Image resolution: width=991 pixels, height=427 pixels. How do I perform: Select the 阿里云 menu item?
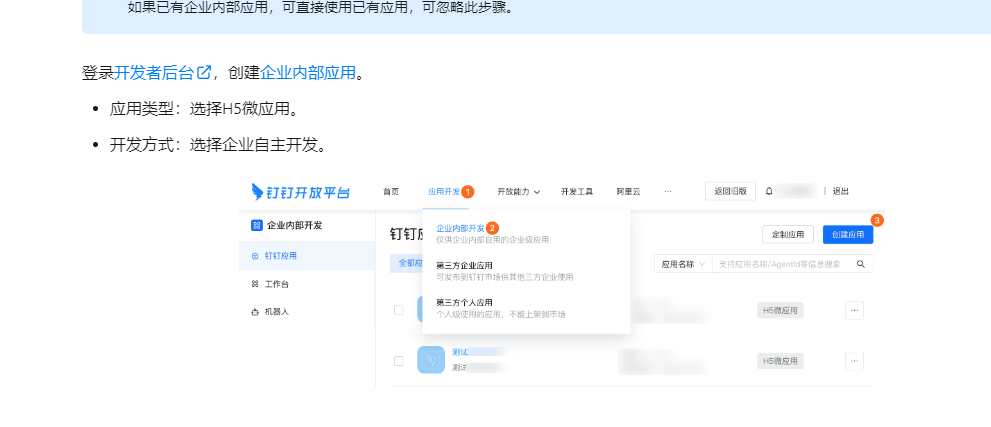click(628, 191)
